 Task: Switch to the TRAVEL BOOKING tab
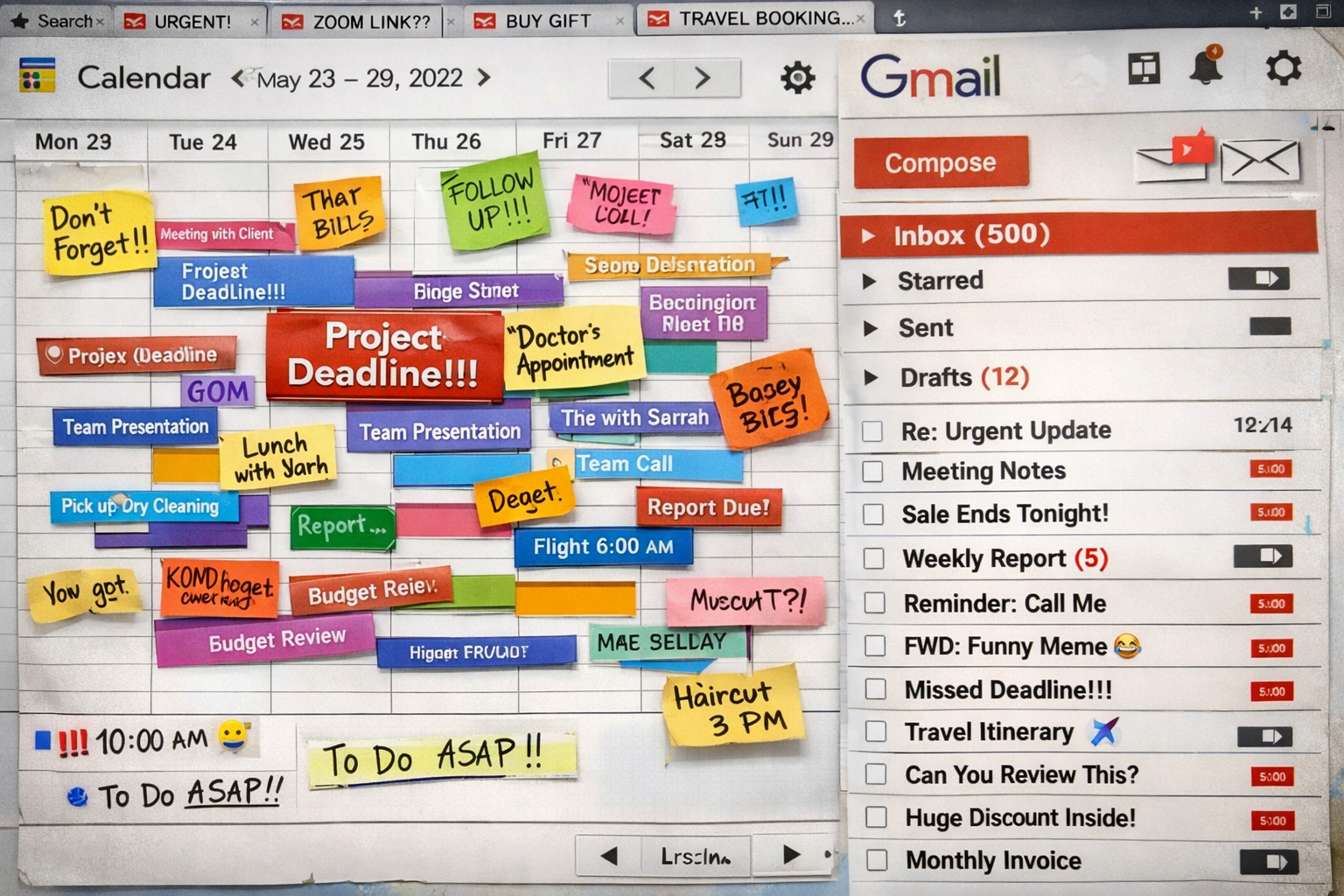pos(755,18)
